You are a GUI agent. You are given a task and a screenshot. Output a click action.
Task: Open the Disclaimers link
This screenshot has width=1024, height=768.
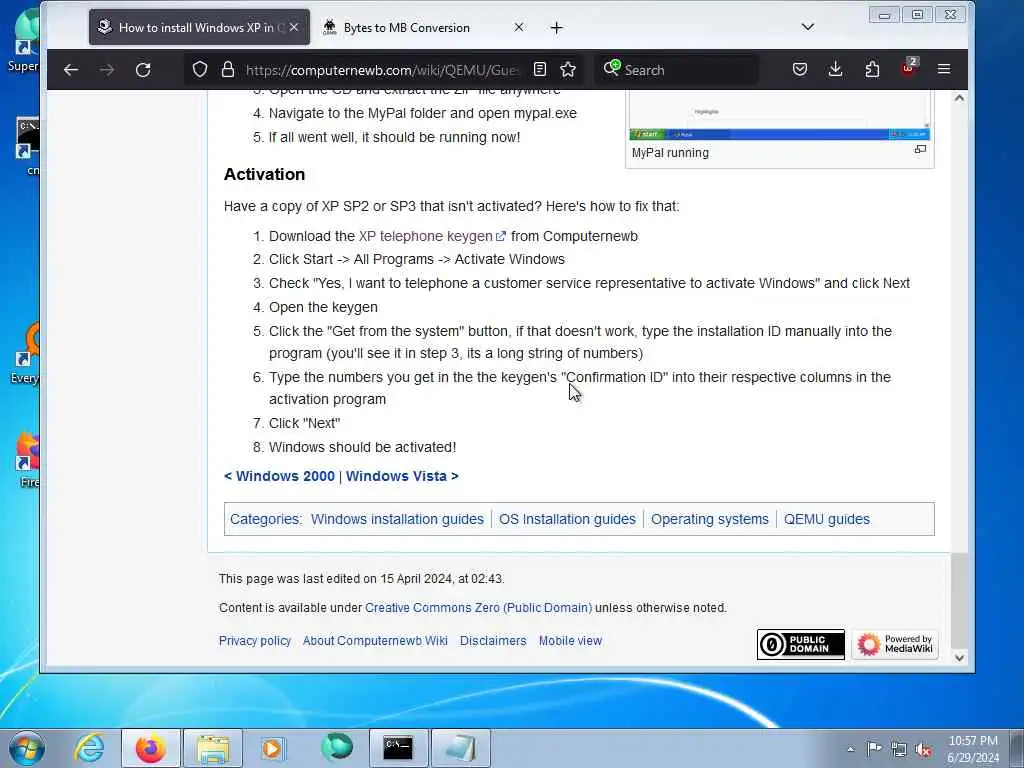tap(493, 641)
